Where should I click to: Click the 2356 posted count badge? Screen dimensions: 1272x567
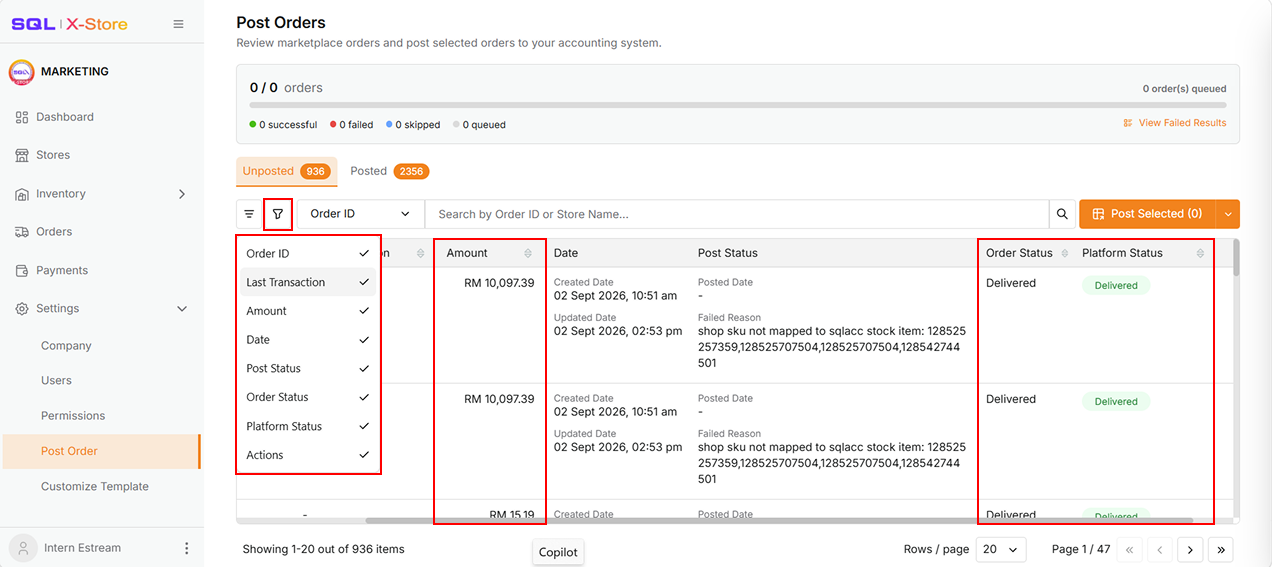point(411,172)
